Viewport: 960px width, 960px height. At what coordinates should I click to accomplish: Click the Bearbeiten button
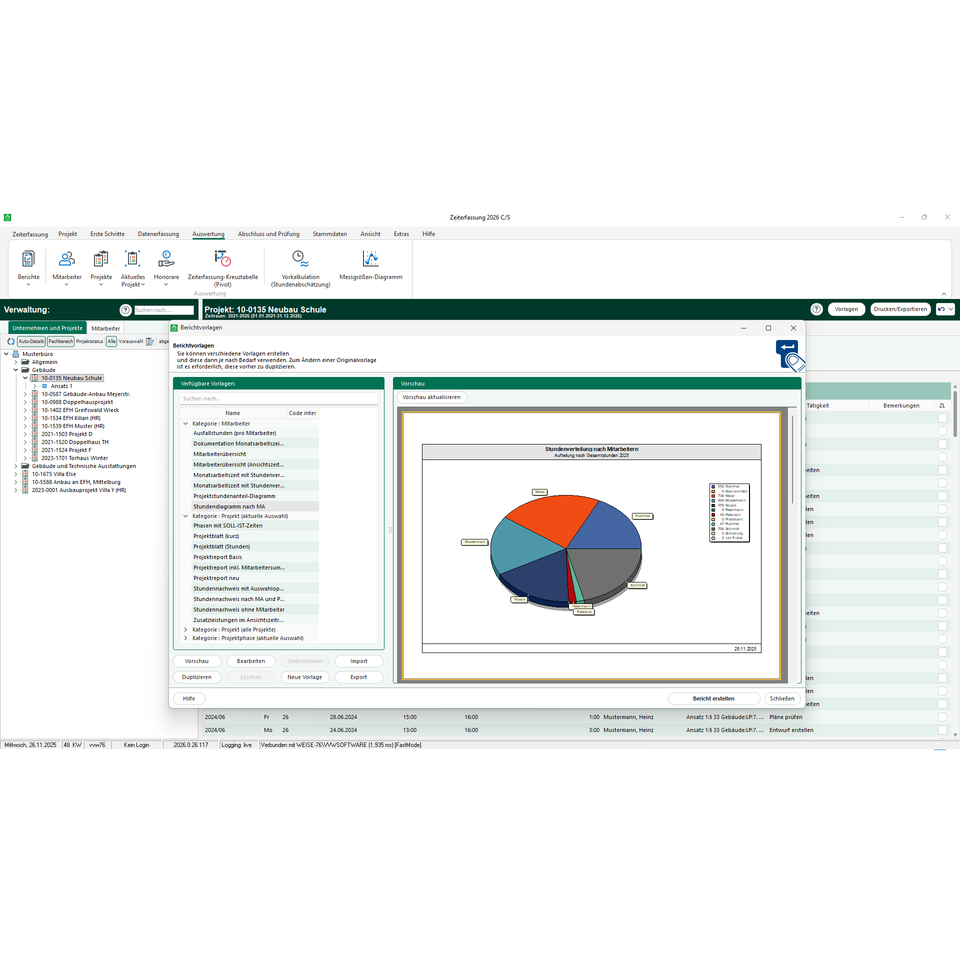point(250,661)
